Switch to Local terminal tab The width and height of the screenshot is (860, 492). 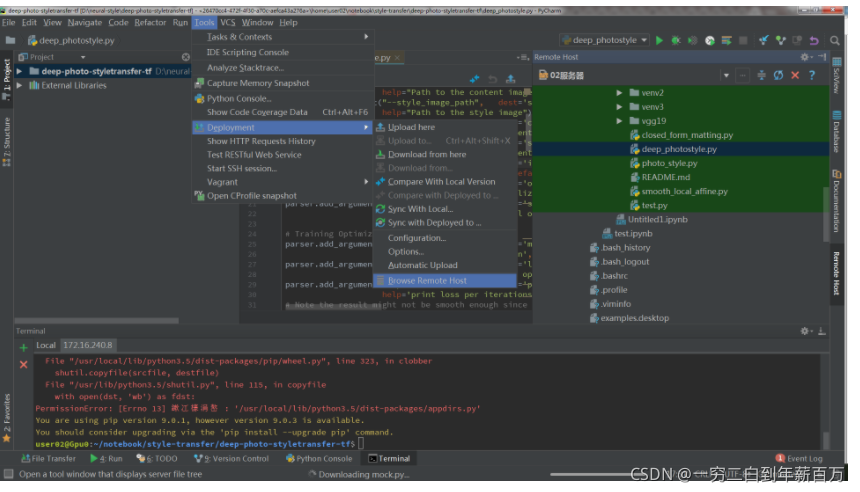[46, 345]
